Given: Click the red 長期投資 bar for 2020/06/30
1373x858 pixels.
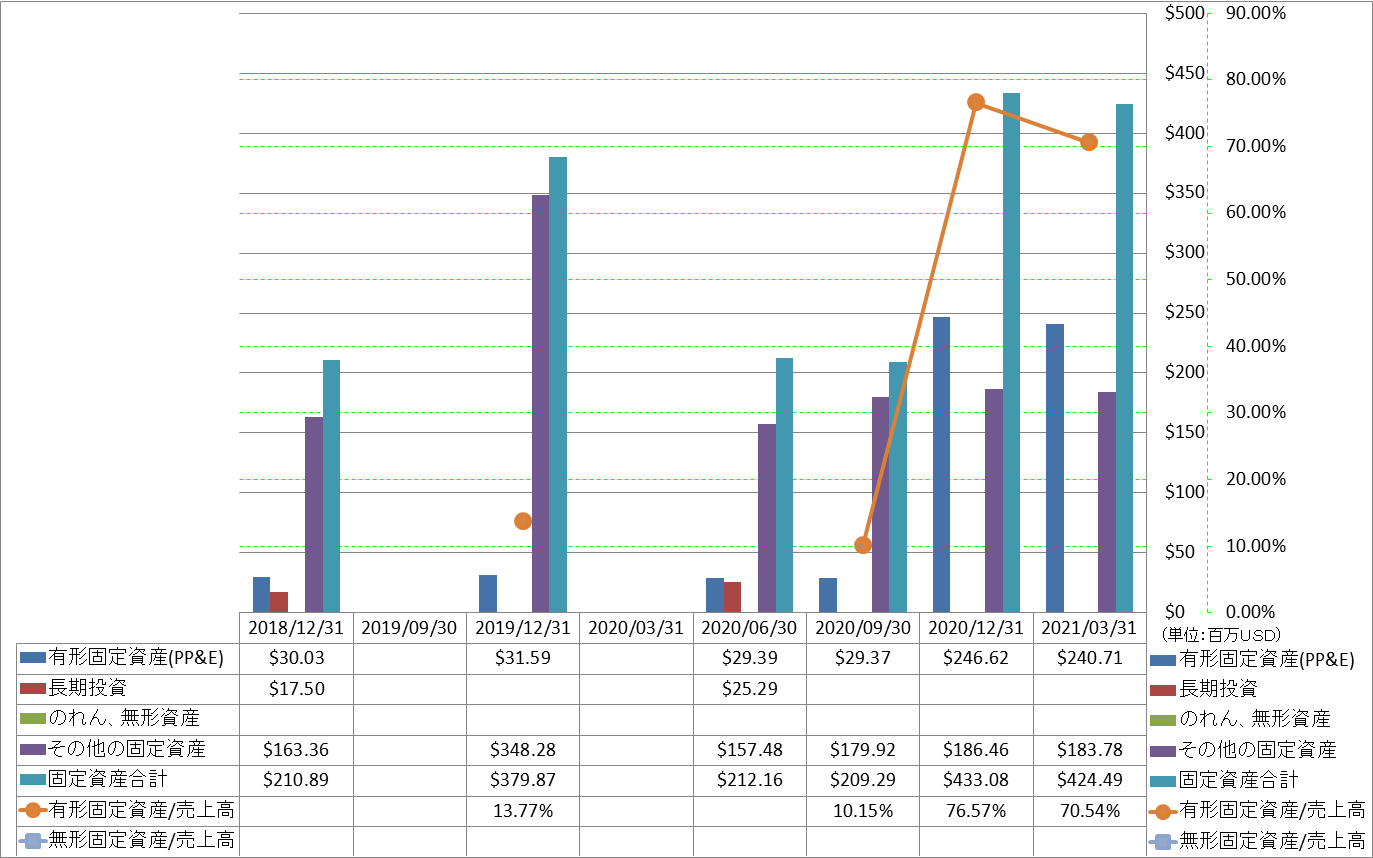Looking at the screenshot, I should [x=732, y=597].
